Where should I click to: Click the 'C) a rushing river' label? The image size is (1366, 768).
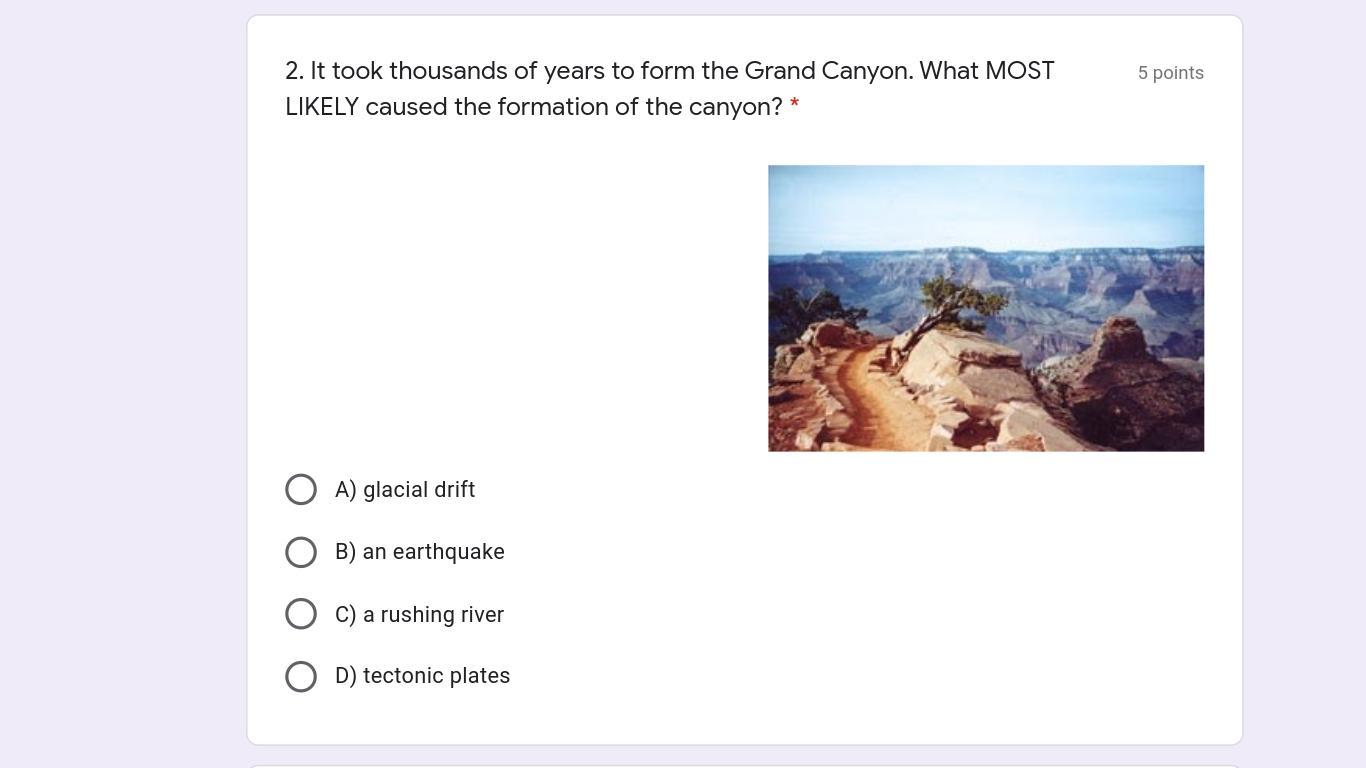click(420, 615)
